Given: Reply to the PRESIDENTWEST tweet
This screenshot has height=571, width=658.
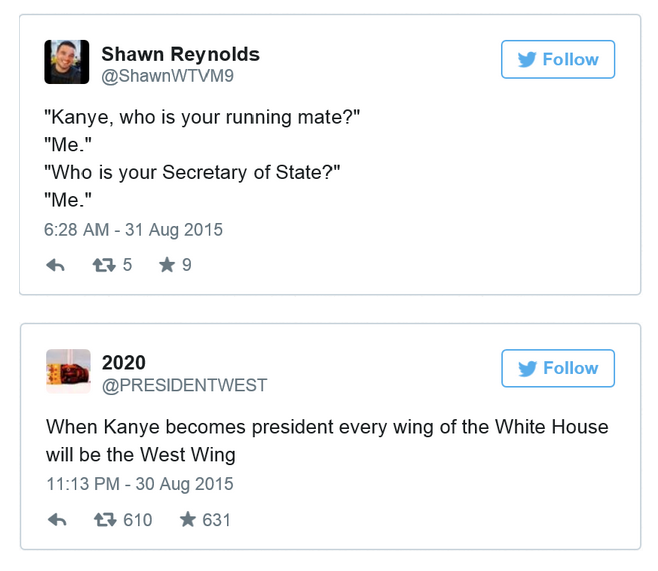Looking at the screenshot, I should [x=57, y=520].
